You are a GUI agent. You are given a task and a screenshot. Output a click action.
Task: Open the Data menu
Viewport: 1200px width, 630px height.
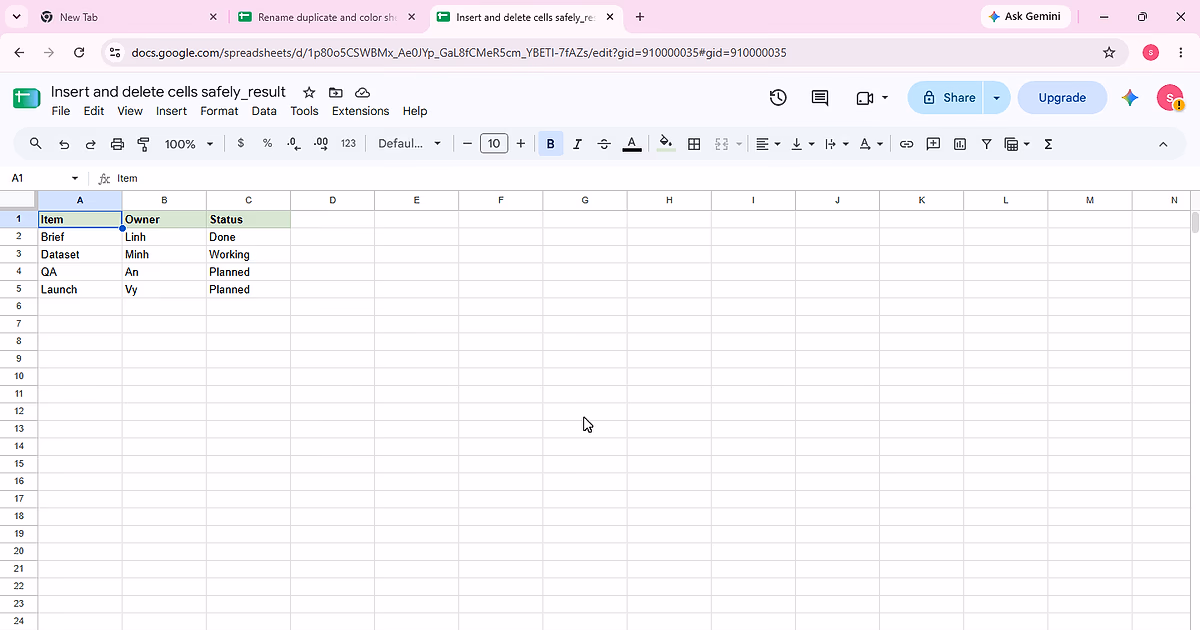click(264, 111)
